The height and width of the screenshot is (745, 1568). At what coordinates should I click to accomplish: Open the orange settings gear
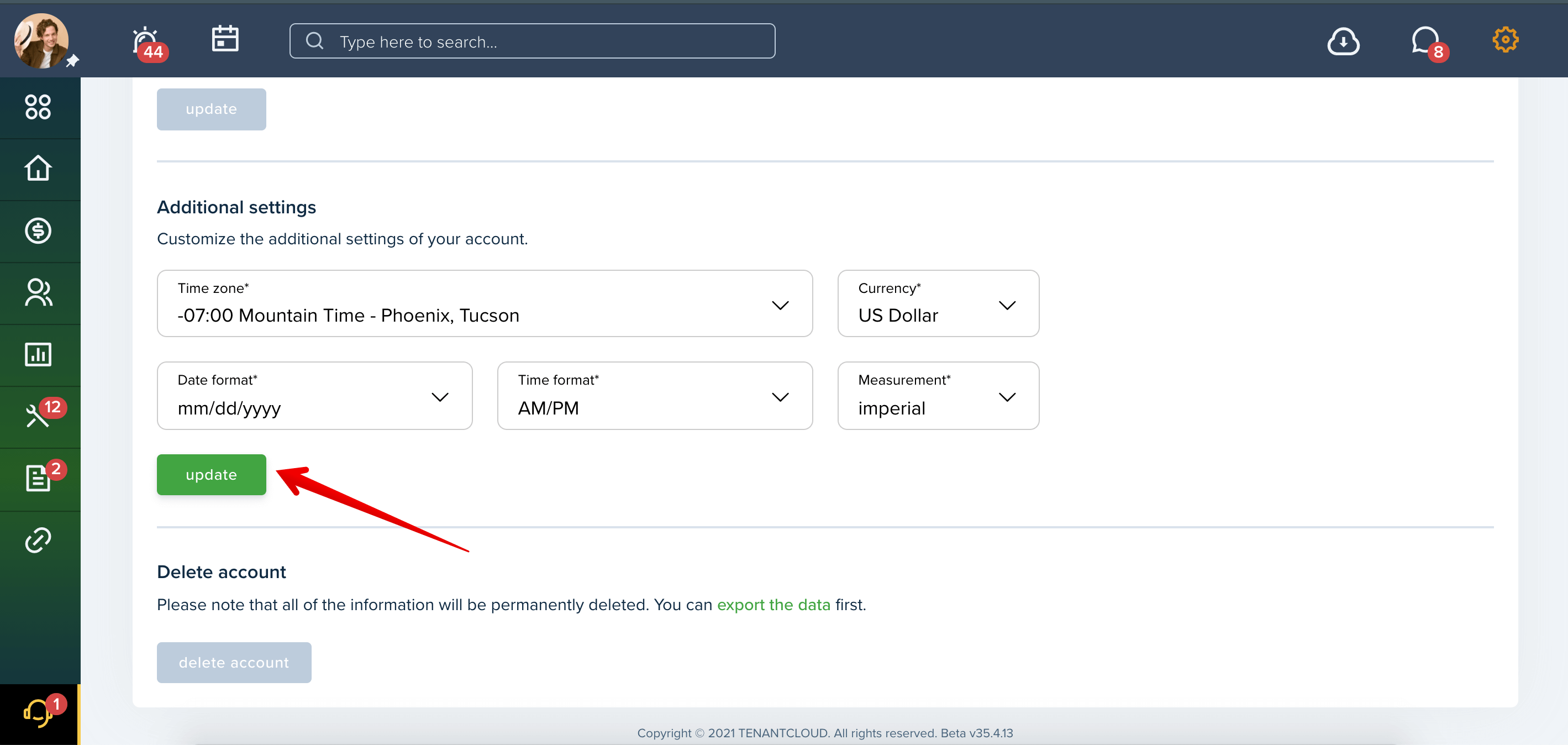[x=1504, y=40]
